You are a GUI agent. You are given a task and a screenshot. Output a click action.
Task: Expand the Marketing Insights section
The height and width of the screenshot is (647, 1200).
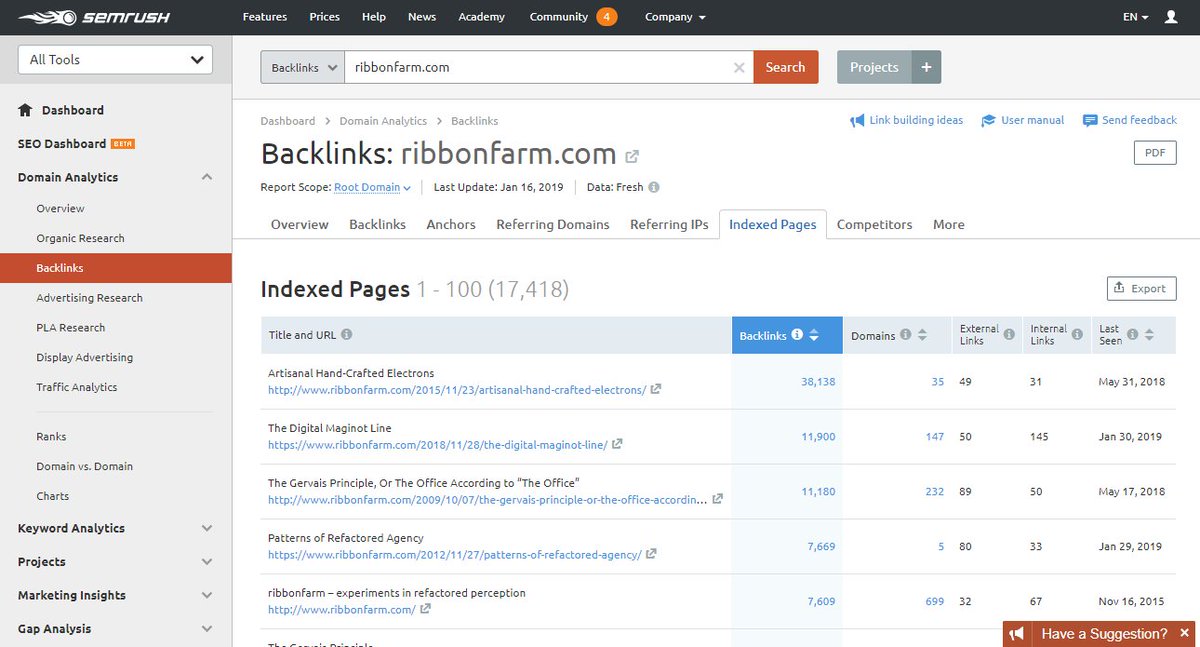(206, 595)
